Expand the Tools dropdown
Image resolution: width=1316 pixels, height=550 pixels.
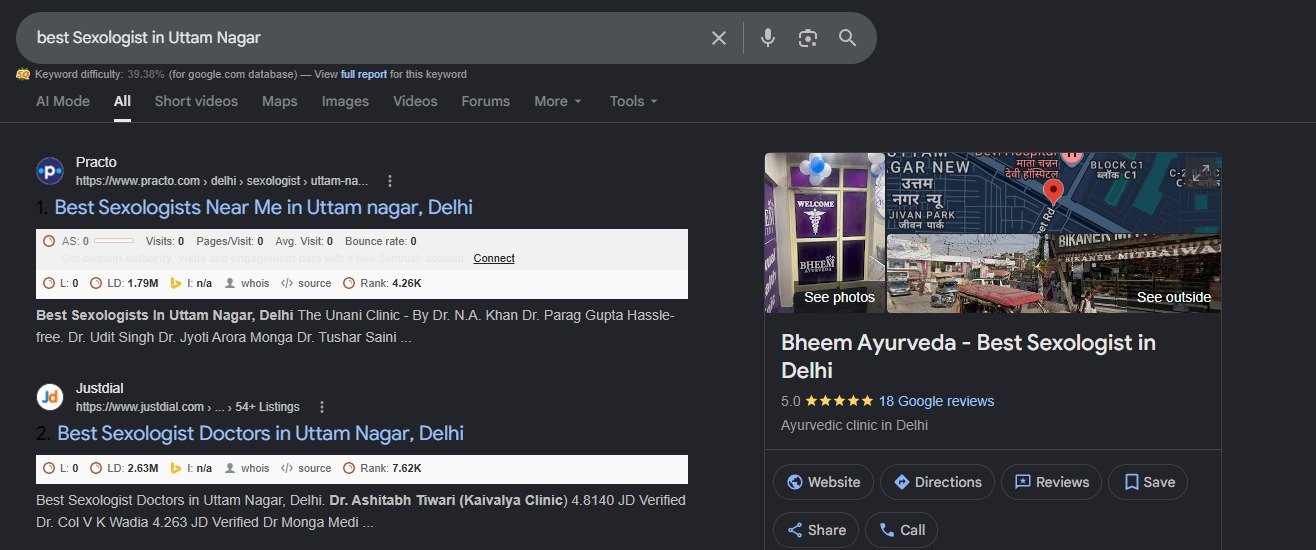(634, 101)
